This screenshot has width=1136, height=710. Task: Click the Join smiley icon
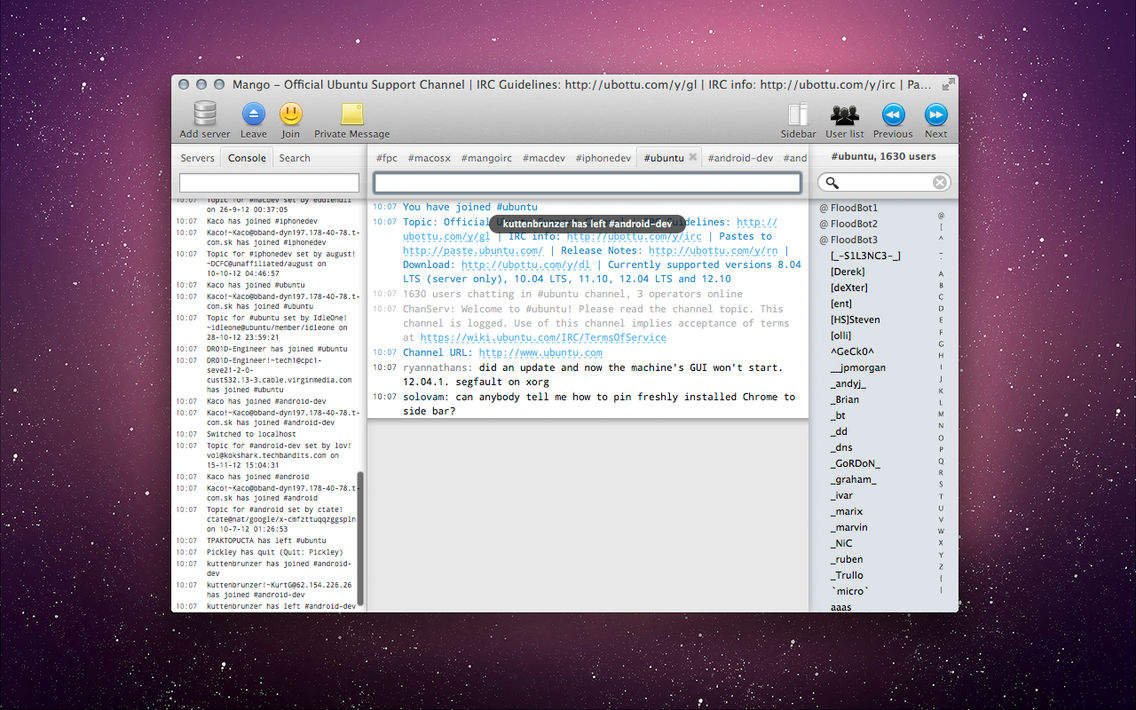coord(291,114)
